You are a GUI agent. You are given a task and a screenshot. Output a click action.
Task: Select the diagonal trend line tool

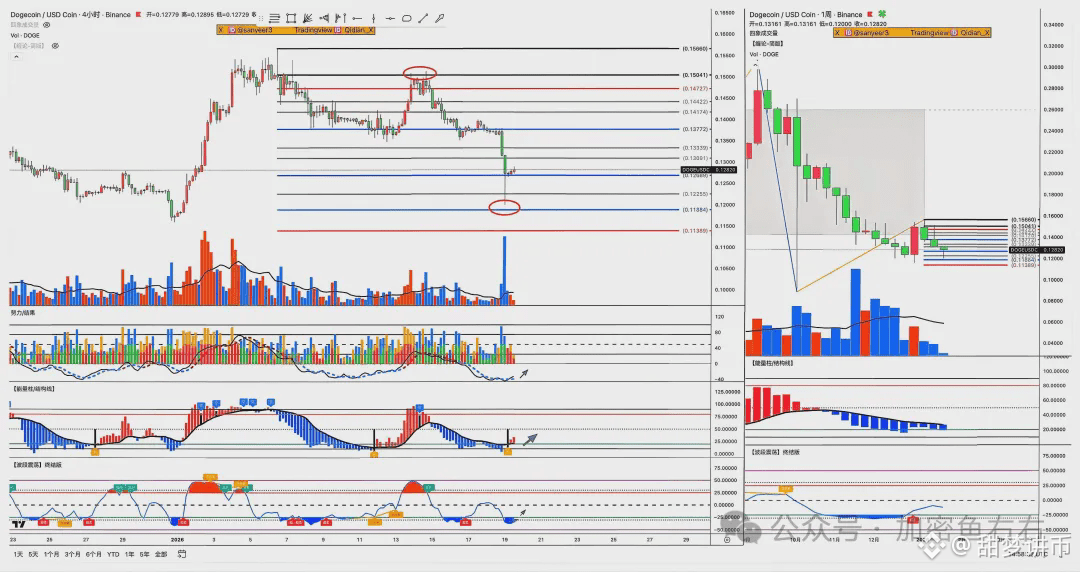pyautogui.click(x=423, y=19)
